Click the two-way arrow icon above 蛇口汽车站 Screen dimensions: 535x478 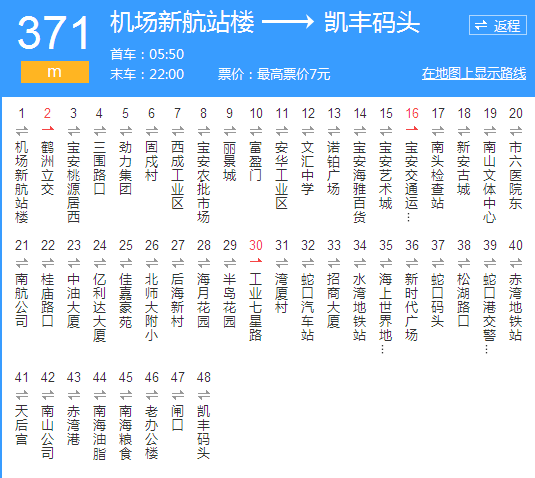click(x=308, y=263)
